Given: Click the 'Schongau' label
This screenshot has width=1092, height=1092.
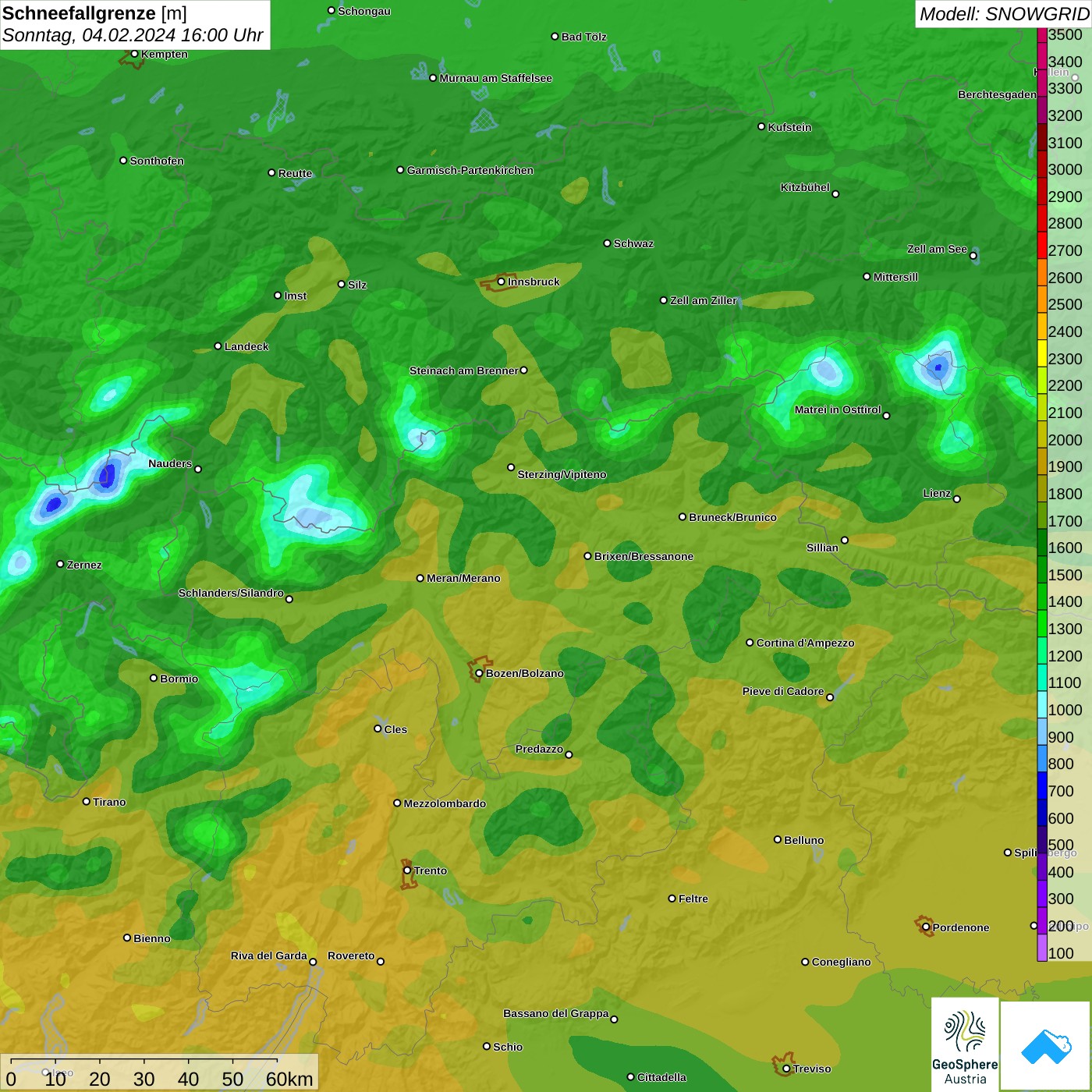Looking at the screenshot, I should click(x=363, y=11).
